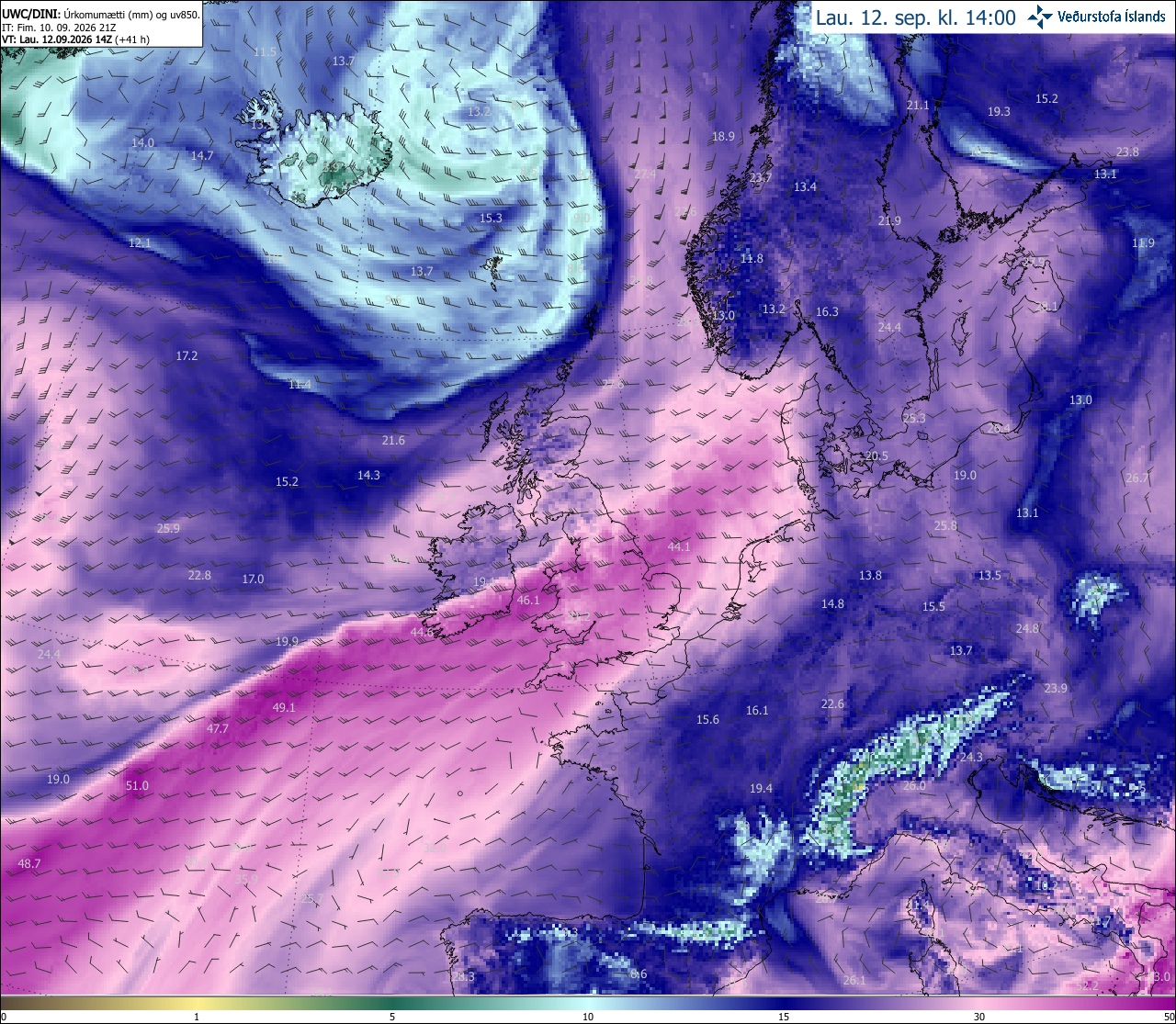The height and width of the screenshot is (1024, 1176).
Task: Click the color scale tick labeled 15
Action: [784, 1017]
